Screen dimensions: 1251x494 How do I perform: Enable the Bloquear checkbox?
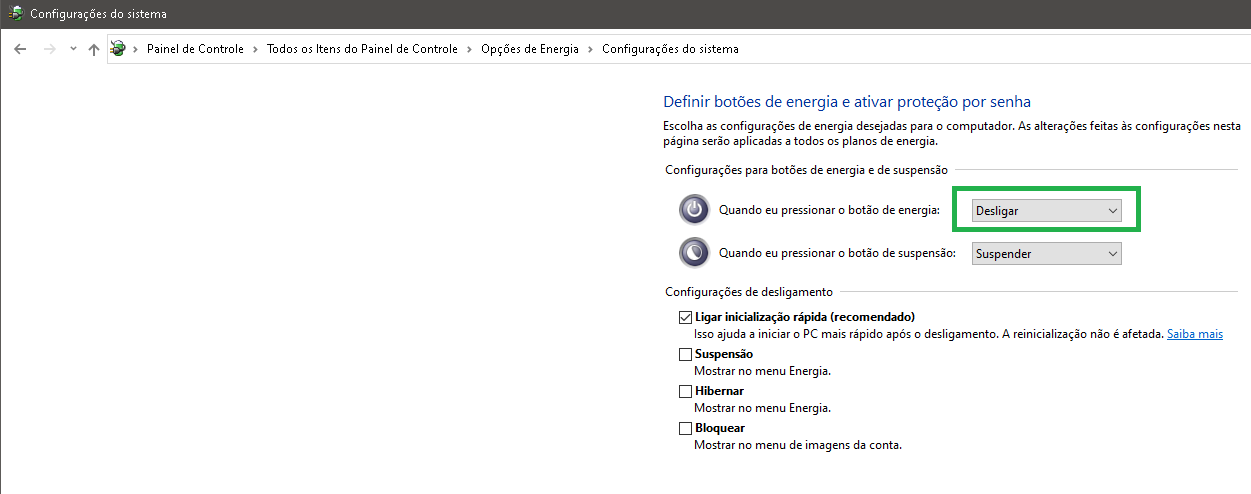click(685, 428)
